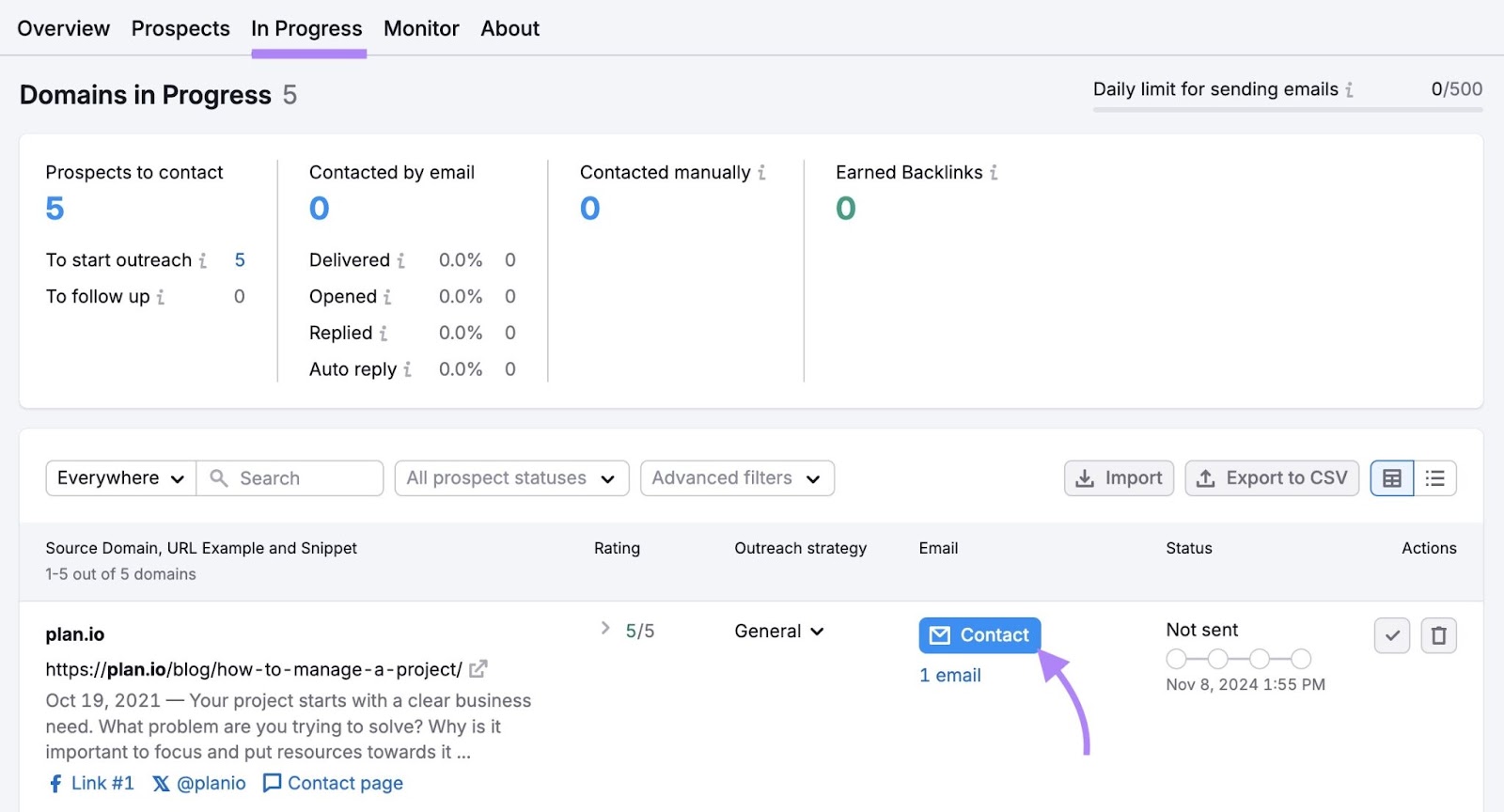Screen dimensions: 1504x812
Task: Click info icon next to Daily limit
Action: tap(1349, 90)
